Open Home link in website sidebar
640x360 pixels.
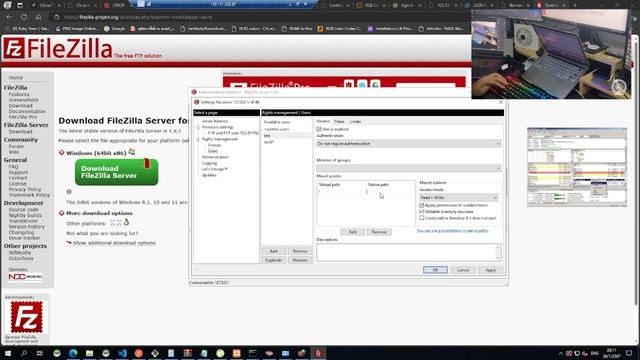pos(16,78)
